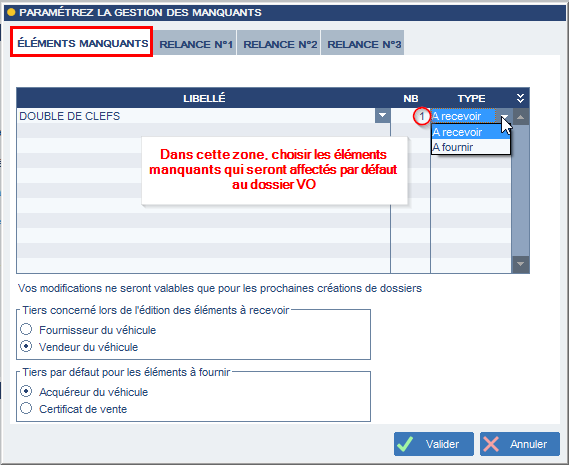Switch to the Relance N°2 tab
569x465 pixels.
pyautogui.click(x=279, y=44)
